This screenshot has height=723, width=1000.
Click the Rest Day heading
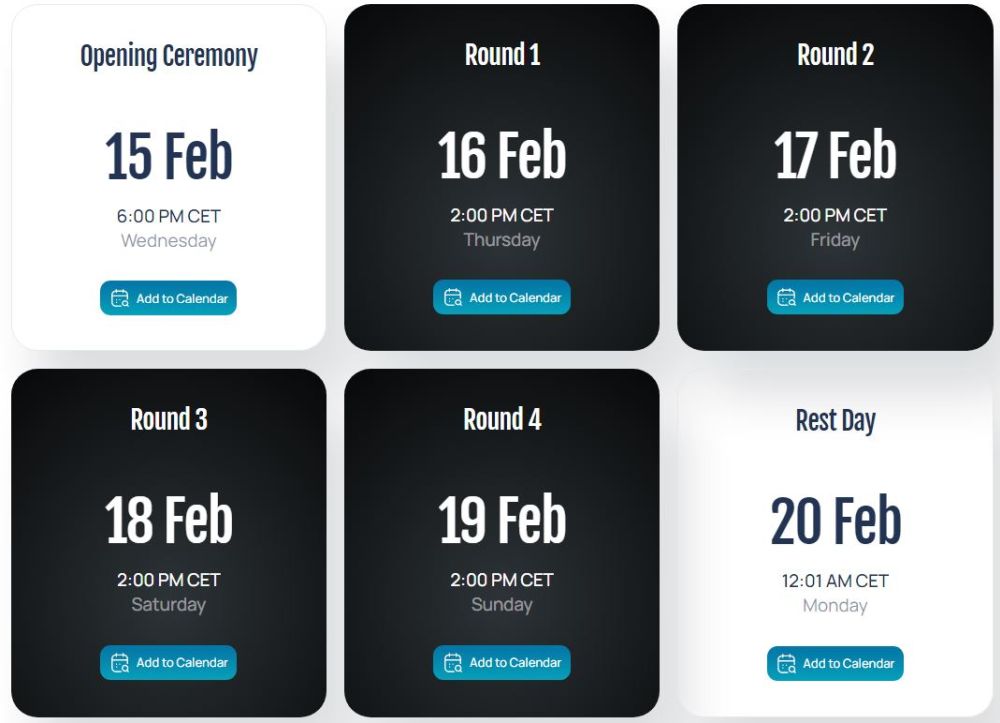pos(835,421)
